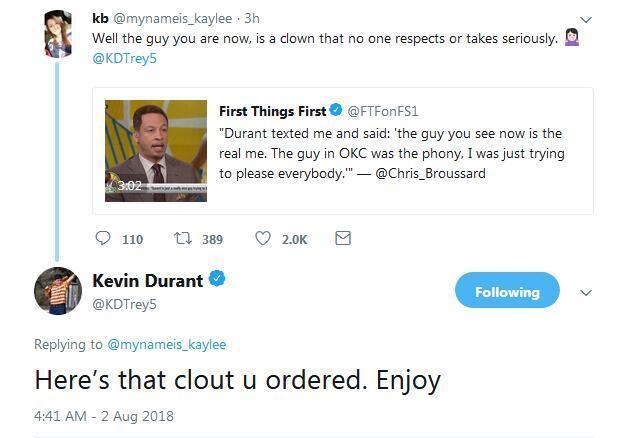624x438 pixels.
Task: Retweet kb's tweet via retweet icon
Action: click(x=182, y=239)
